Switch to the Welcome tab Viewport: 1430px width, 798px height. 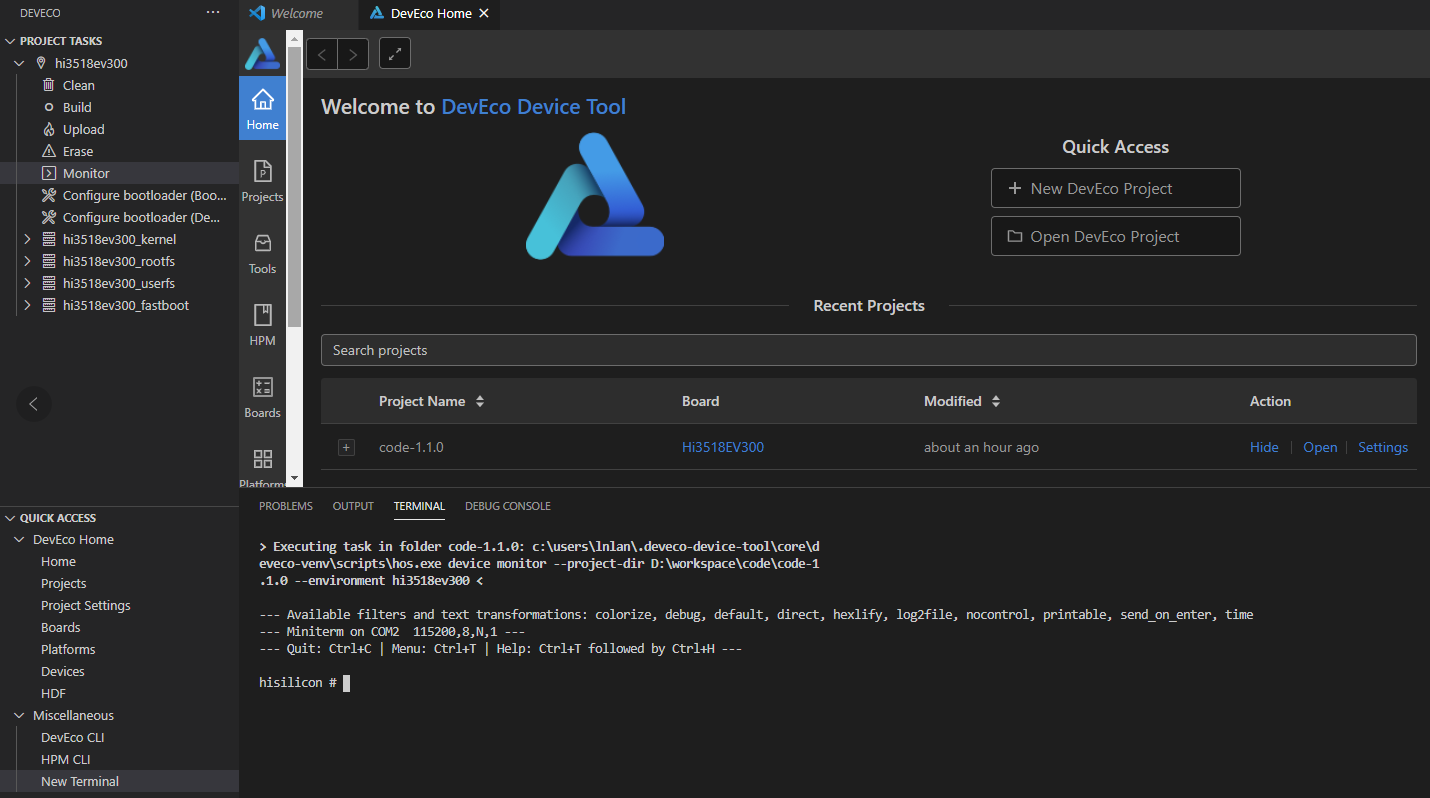point(297,14)
